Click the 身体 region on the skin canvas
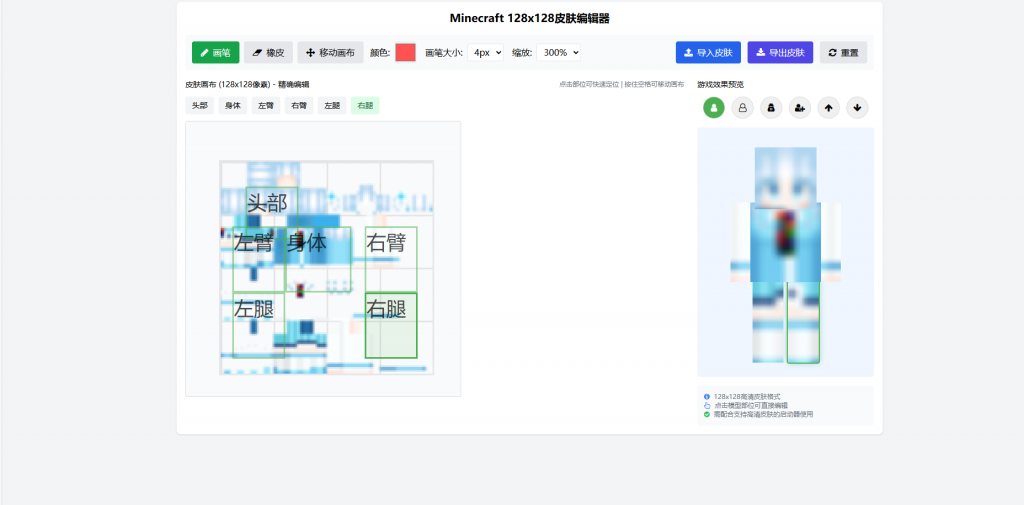Image resolution: width=1024 pixels, height=505 pixels. click(x=319, y=259)
